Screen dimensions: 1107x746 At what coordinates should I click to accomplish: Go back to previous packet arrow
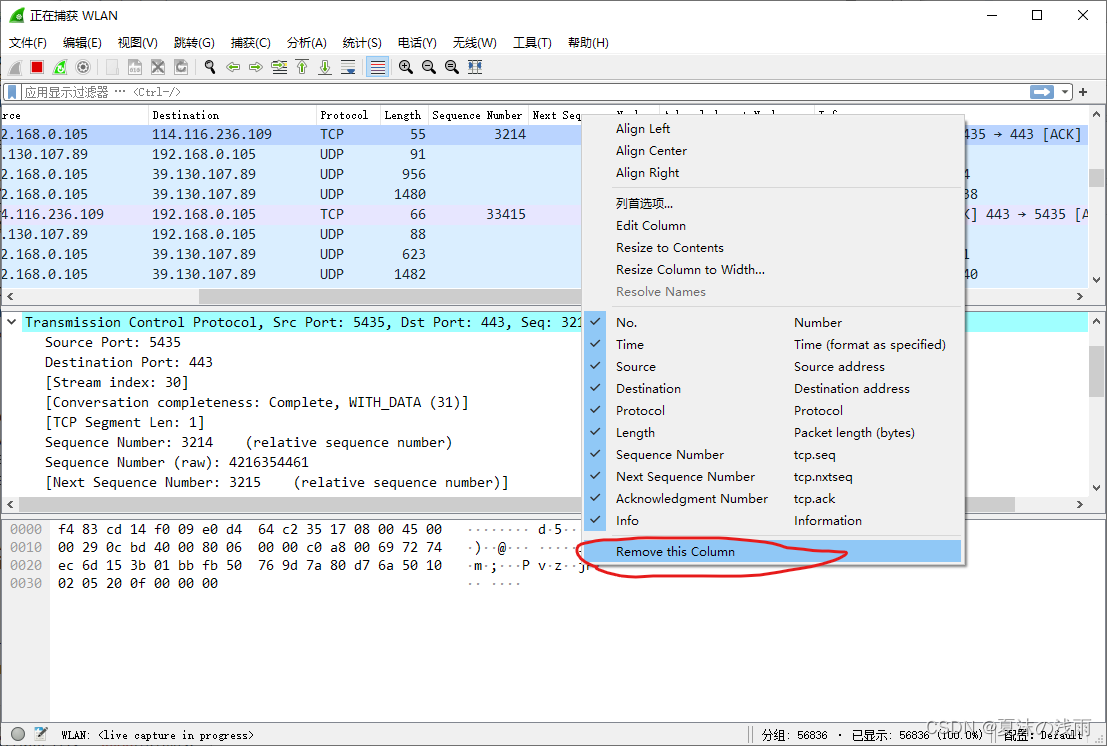click(x=232, y=67)
